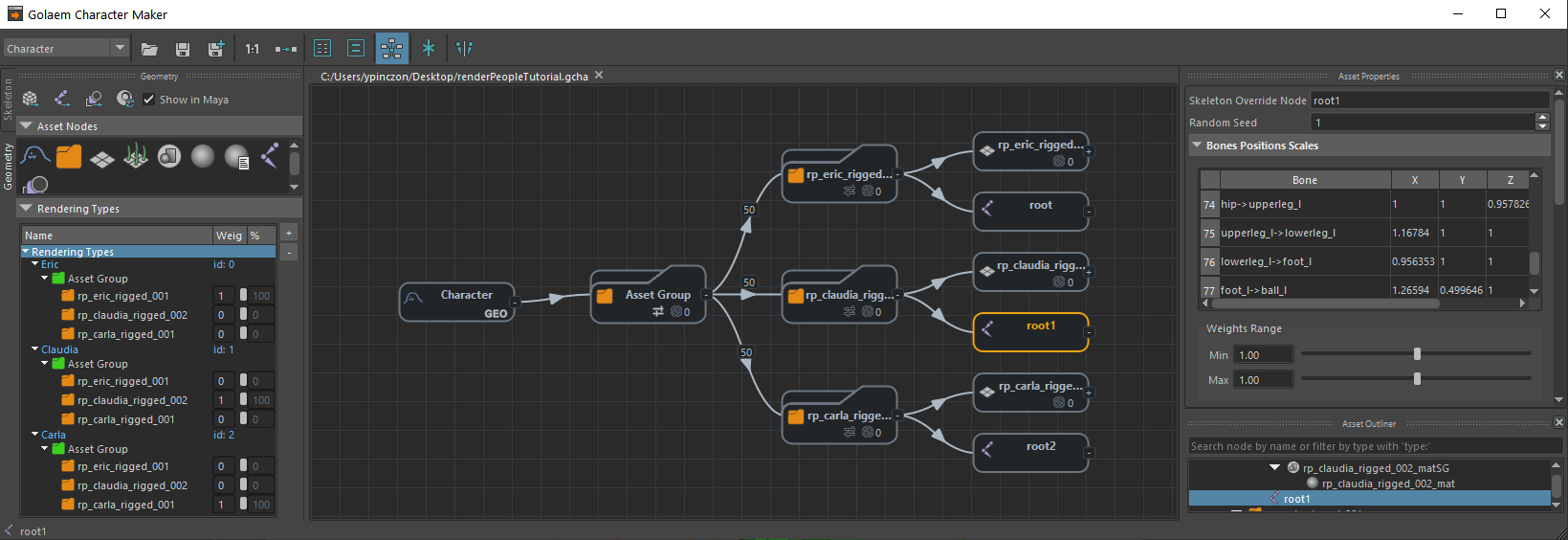The width and height of the screenshot is (1568, 540).
Task: Click the import mesh cube icon
Action: [31, 99]
